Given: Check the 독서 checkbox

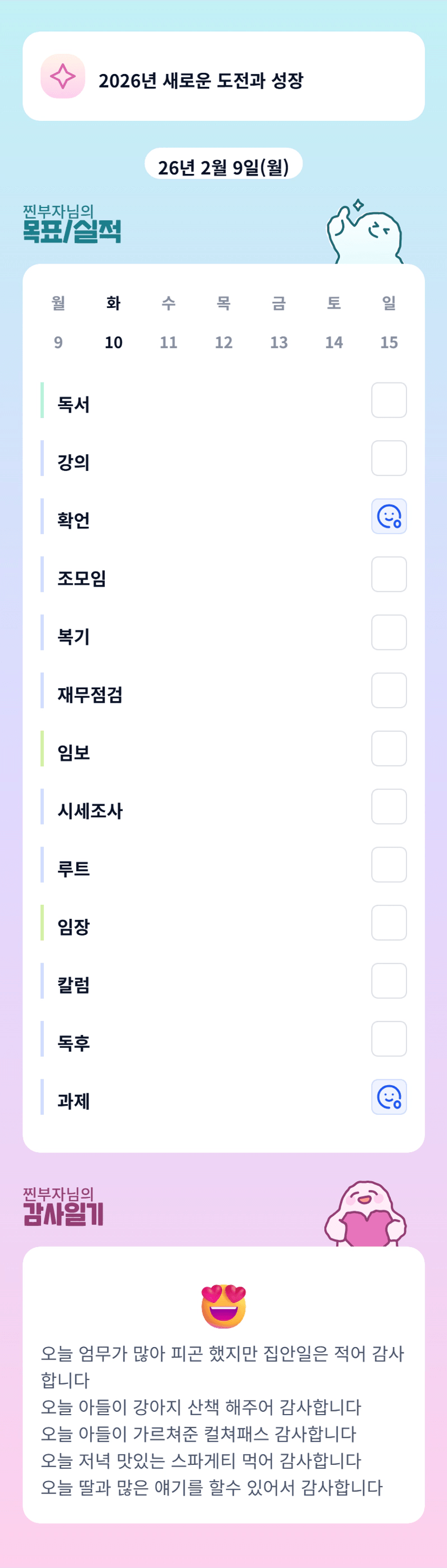Looking at the screenshot, I should 389,401.
